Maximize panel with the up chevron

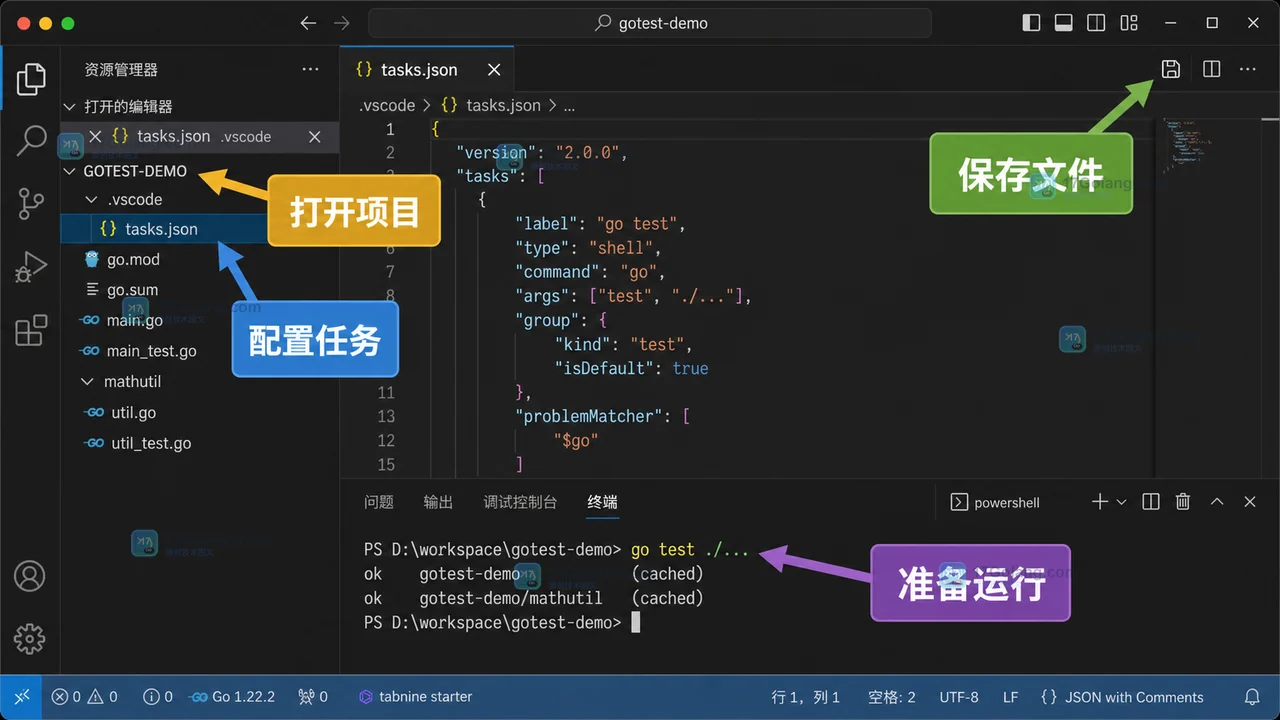(x=1217, y=502)
